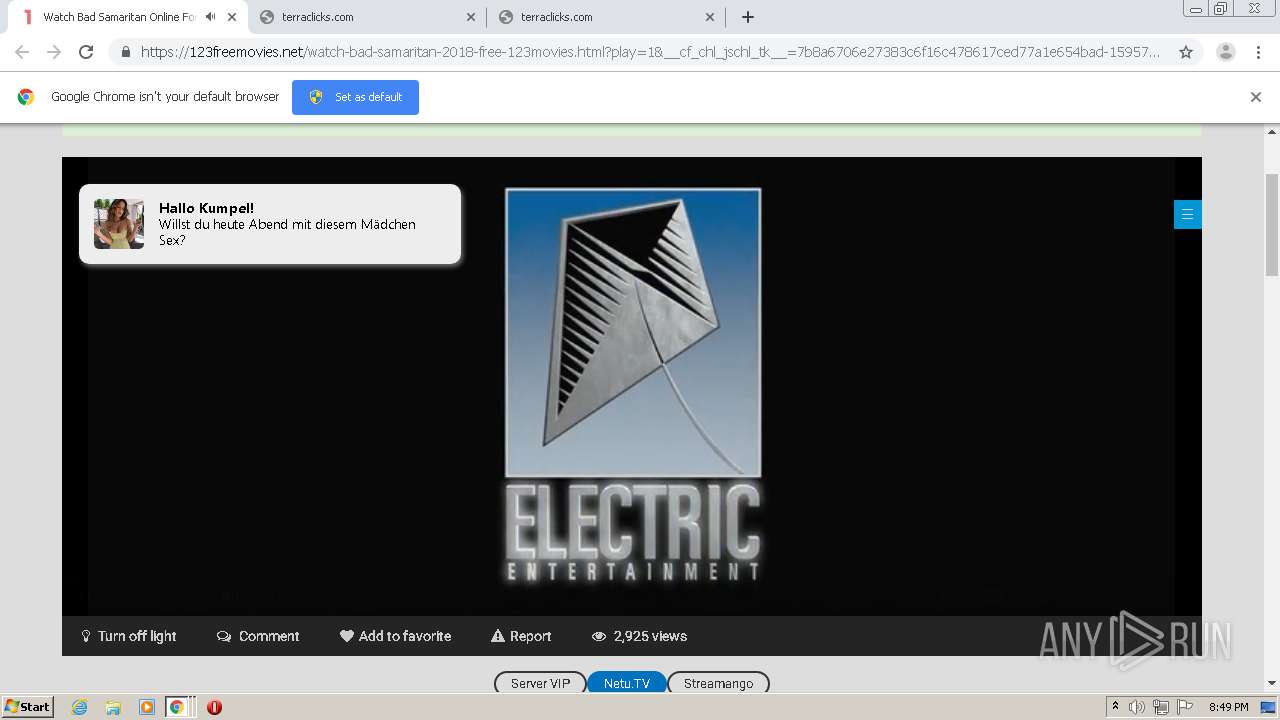Reload the current page
The width and height of the screenshot is (1280, 720).
86,52
